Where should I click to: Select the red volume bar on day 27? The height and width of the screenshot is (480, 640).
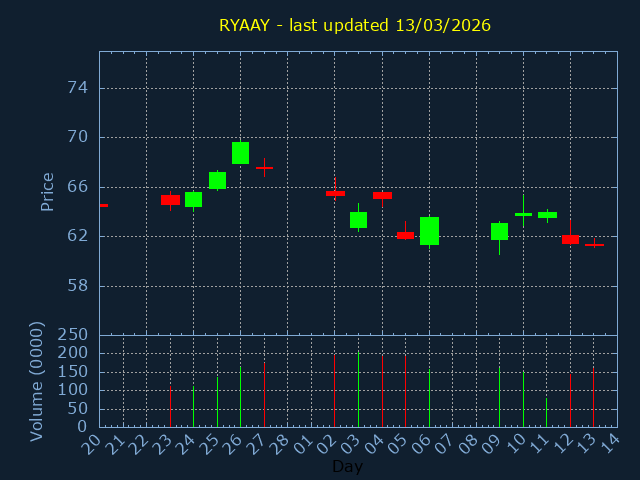[x=264, y=395]
